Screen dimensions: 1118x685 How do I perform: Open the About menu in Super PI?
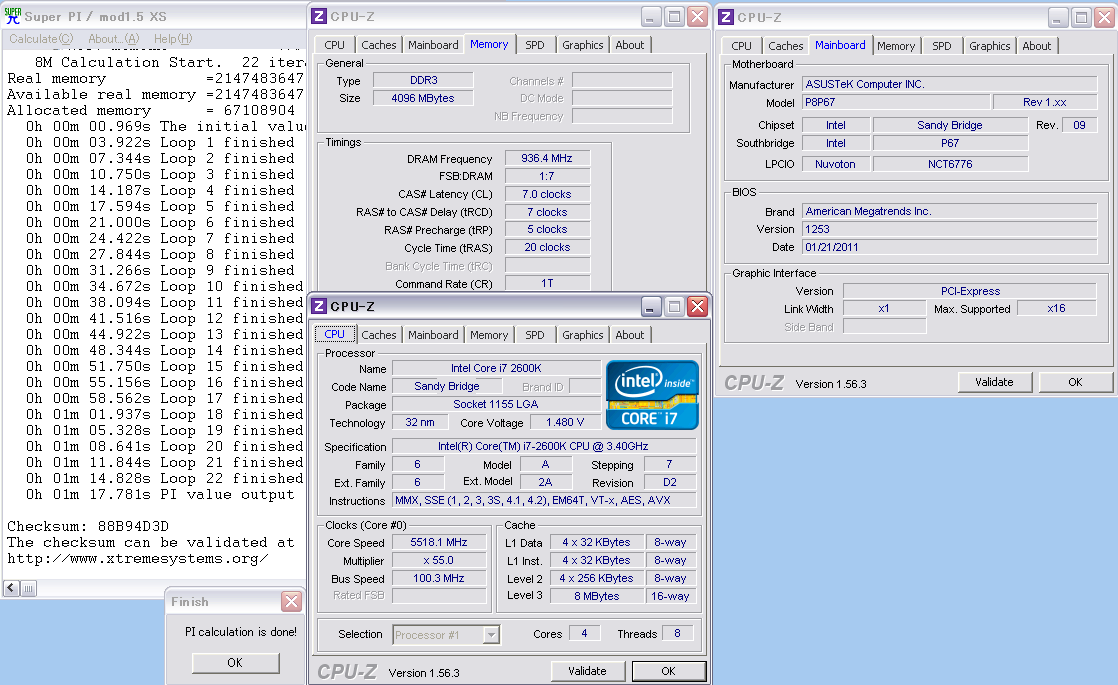point(113,39)
